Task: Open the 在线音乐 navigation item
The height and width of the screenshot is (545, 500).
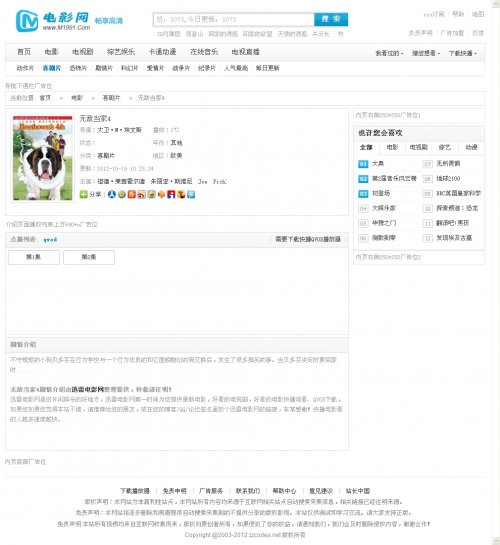Action: (204, 52)
